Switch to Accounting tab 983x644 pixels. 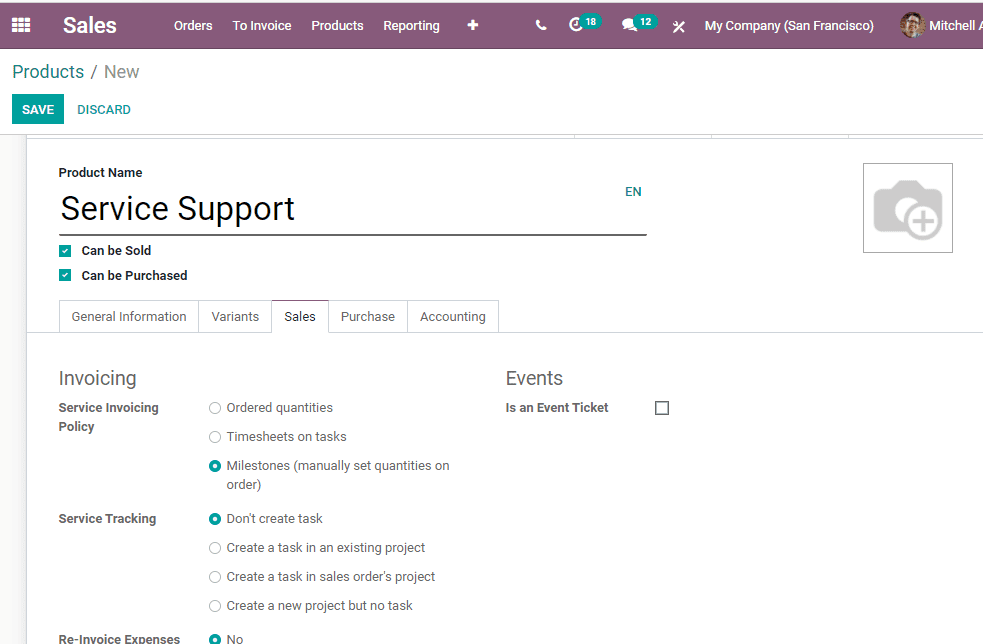click(453, 317)
